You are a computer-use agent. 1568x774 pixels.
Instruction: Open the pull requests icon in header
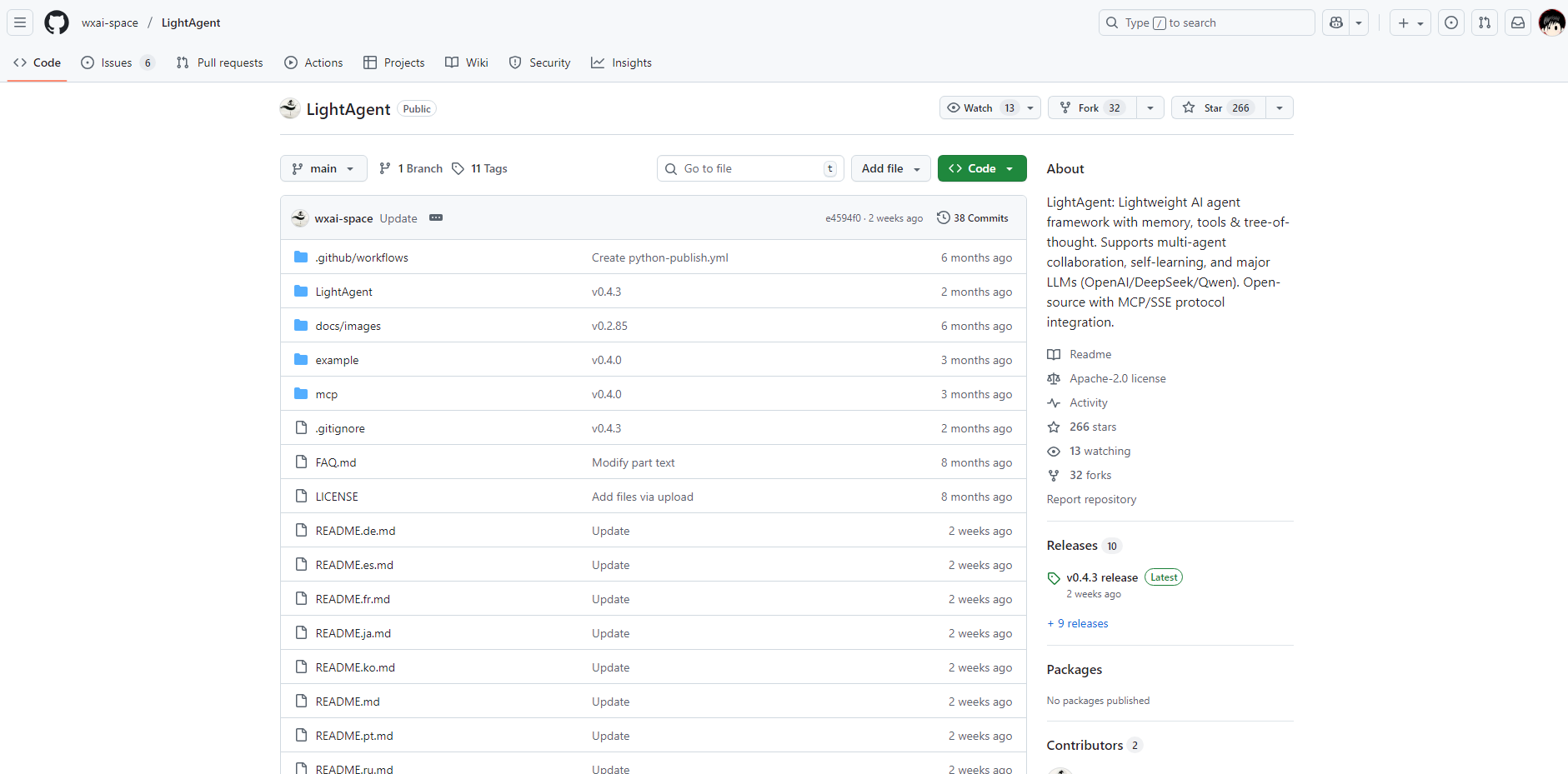click(x=1485, y=22)
